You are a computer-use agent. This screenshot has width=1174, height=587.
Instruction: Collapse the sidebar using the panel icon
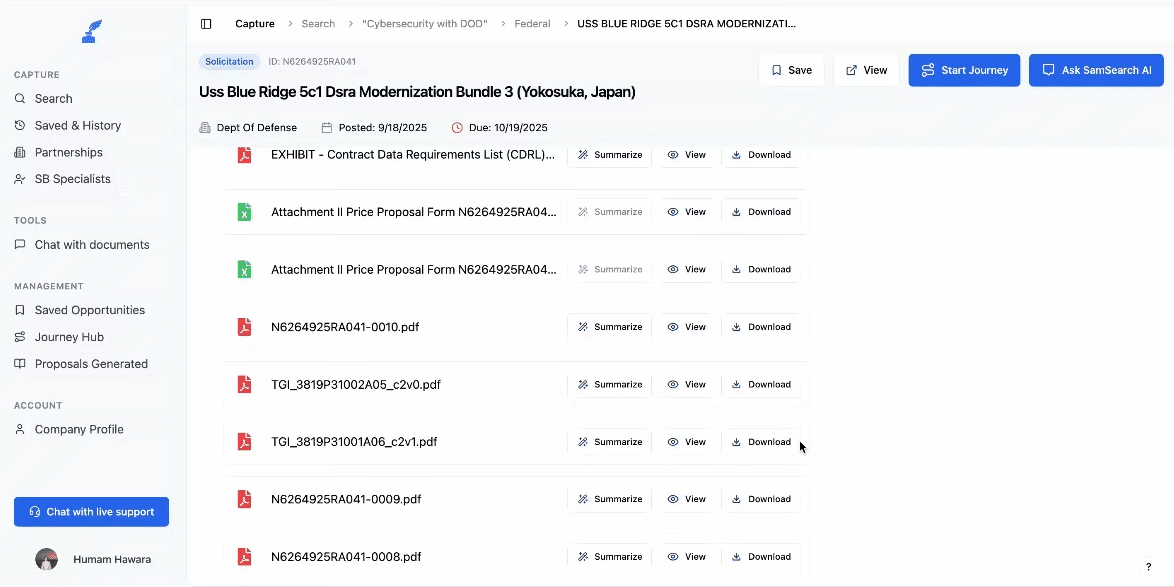coord(206,23)
